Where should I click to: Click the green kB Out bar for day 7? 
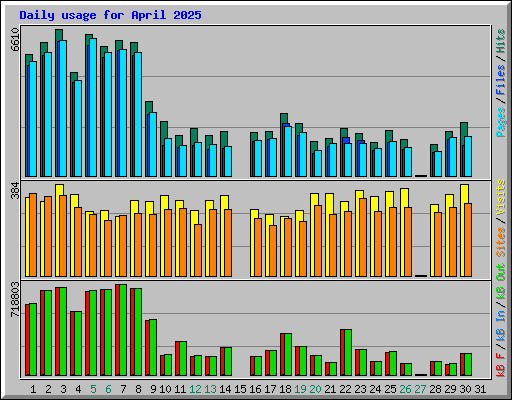pos(123,330)
